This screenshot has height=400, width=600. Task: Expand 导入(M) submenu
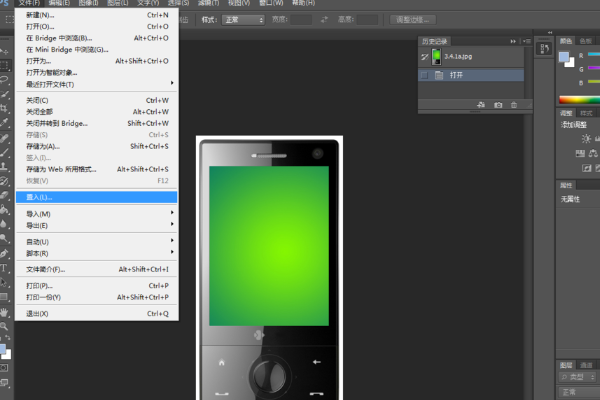coord(97,214)
